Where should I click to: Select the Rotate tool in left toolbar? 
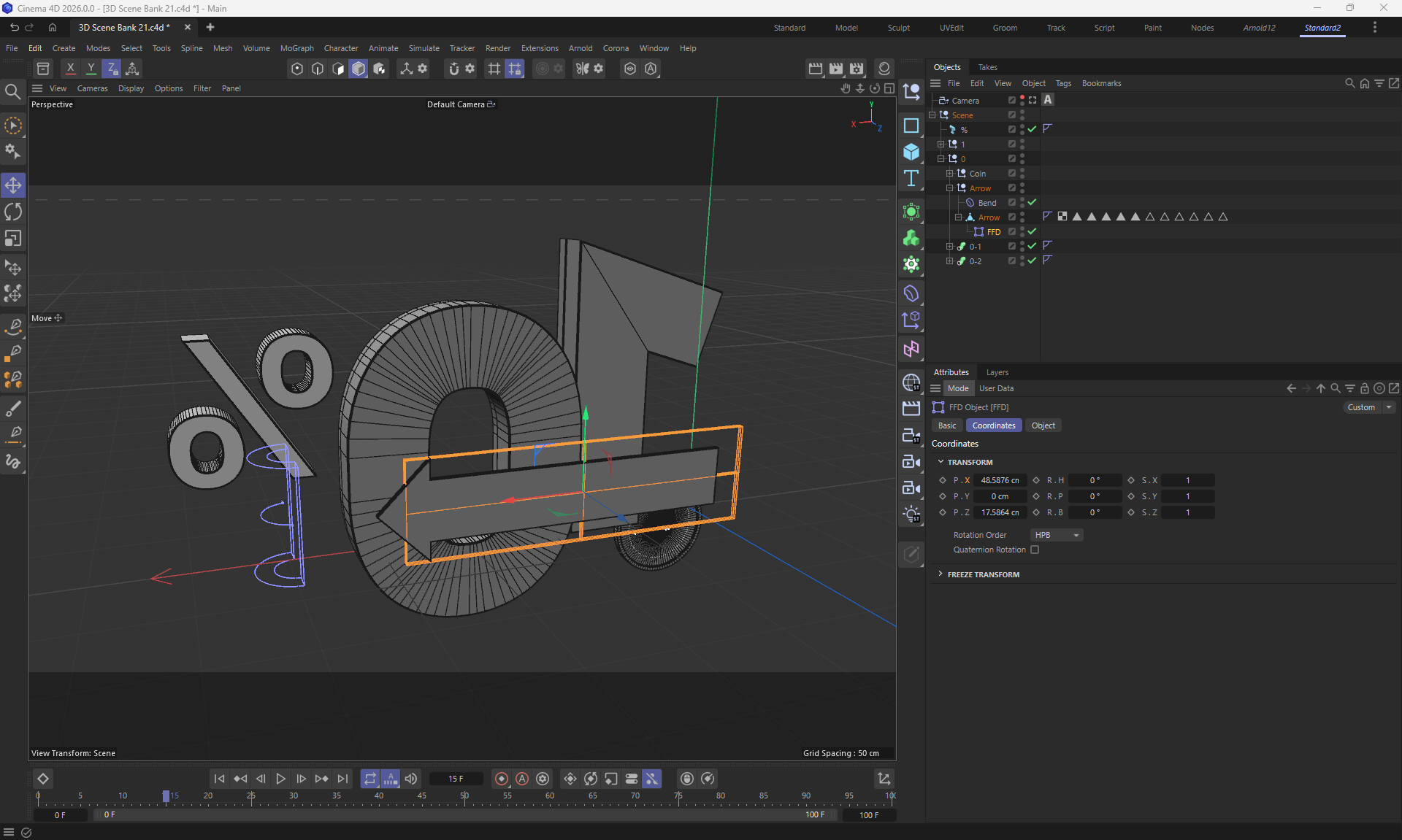13,212
